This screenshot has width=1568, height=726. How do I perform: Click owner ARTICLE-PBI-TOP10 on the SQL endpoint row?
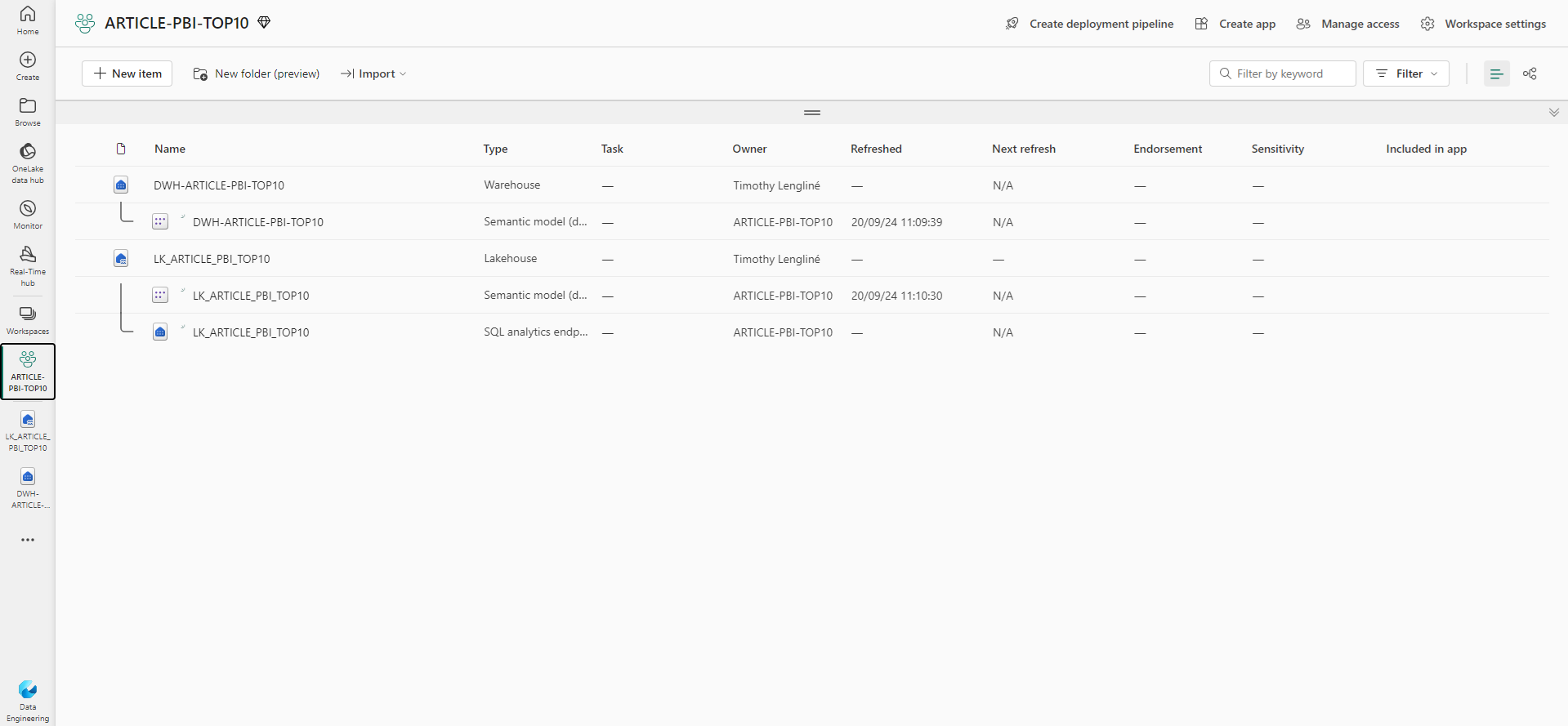tap(783, 332)
